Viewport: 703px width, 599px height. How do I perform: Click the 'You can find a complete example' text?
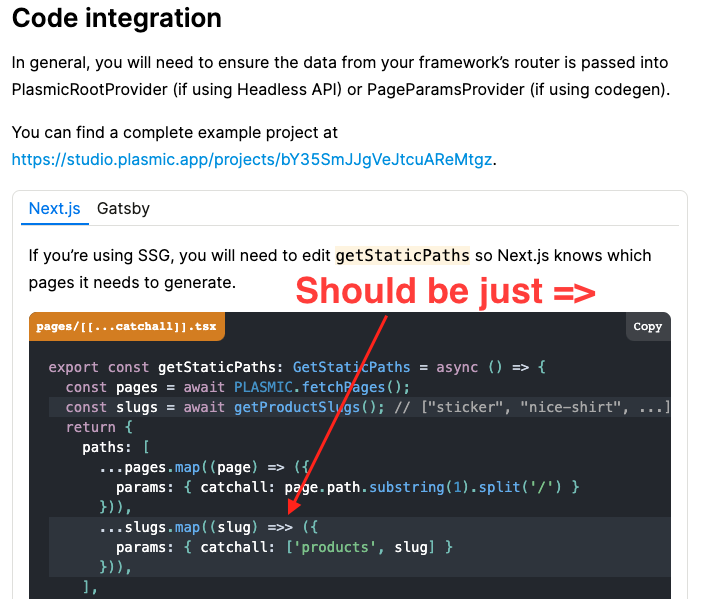point(175,132)
